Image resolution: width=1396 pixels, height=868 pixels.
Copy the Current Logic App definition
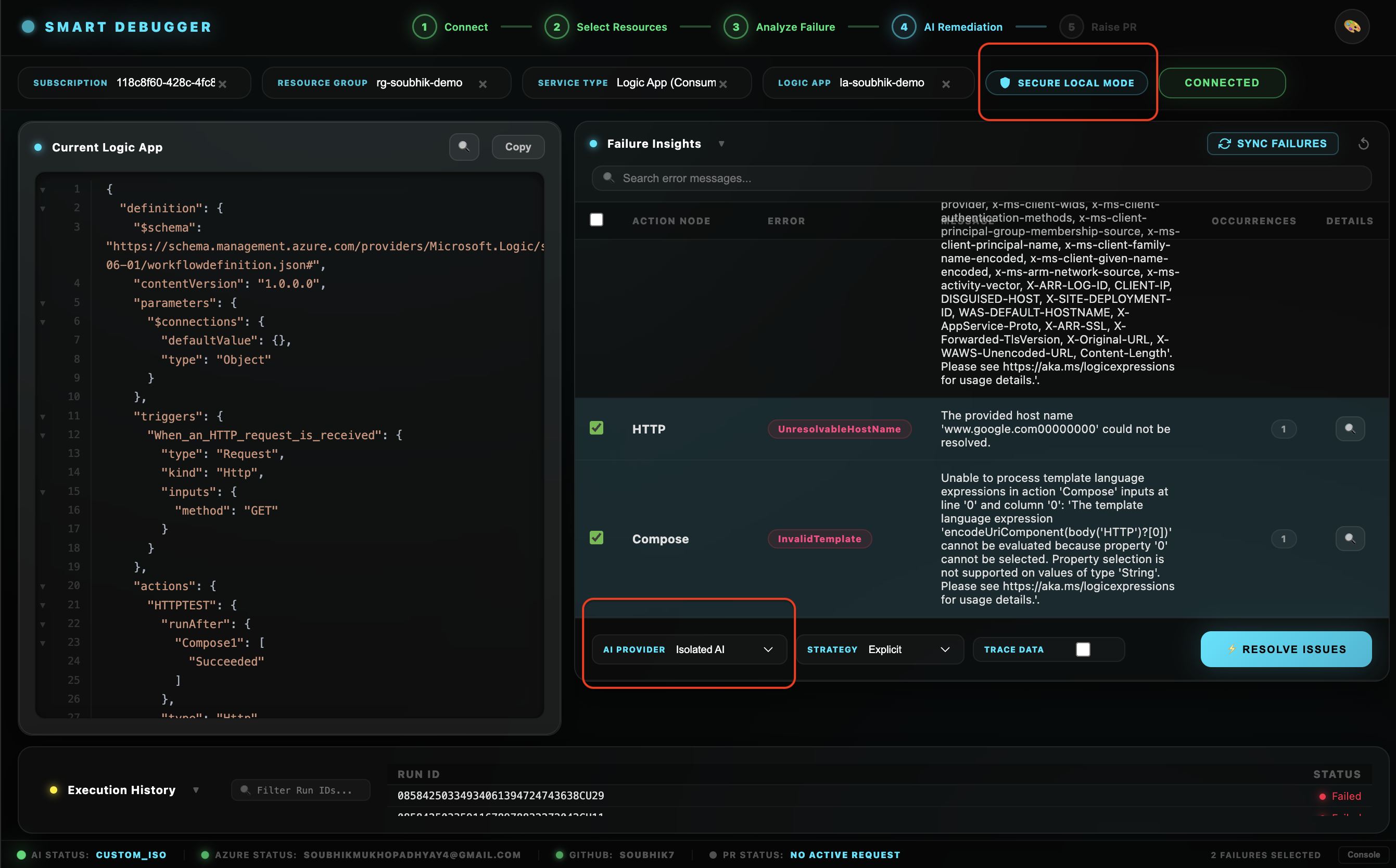pos(518,147)
